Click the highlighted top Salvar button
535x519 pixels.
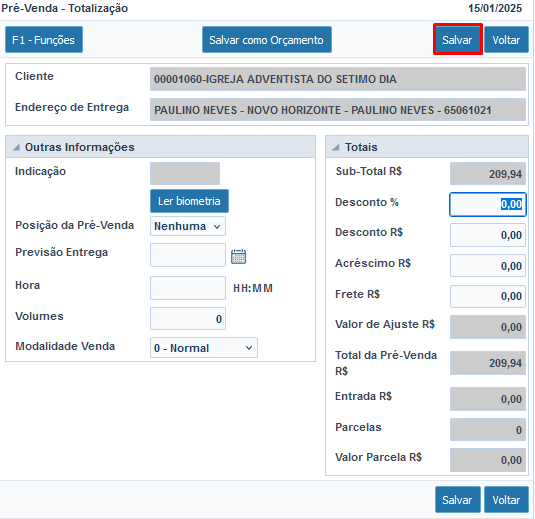[x=458, y=40]
